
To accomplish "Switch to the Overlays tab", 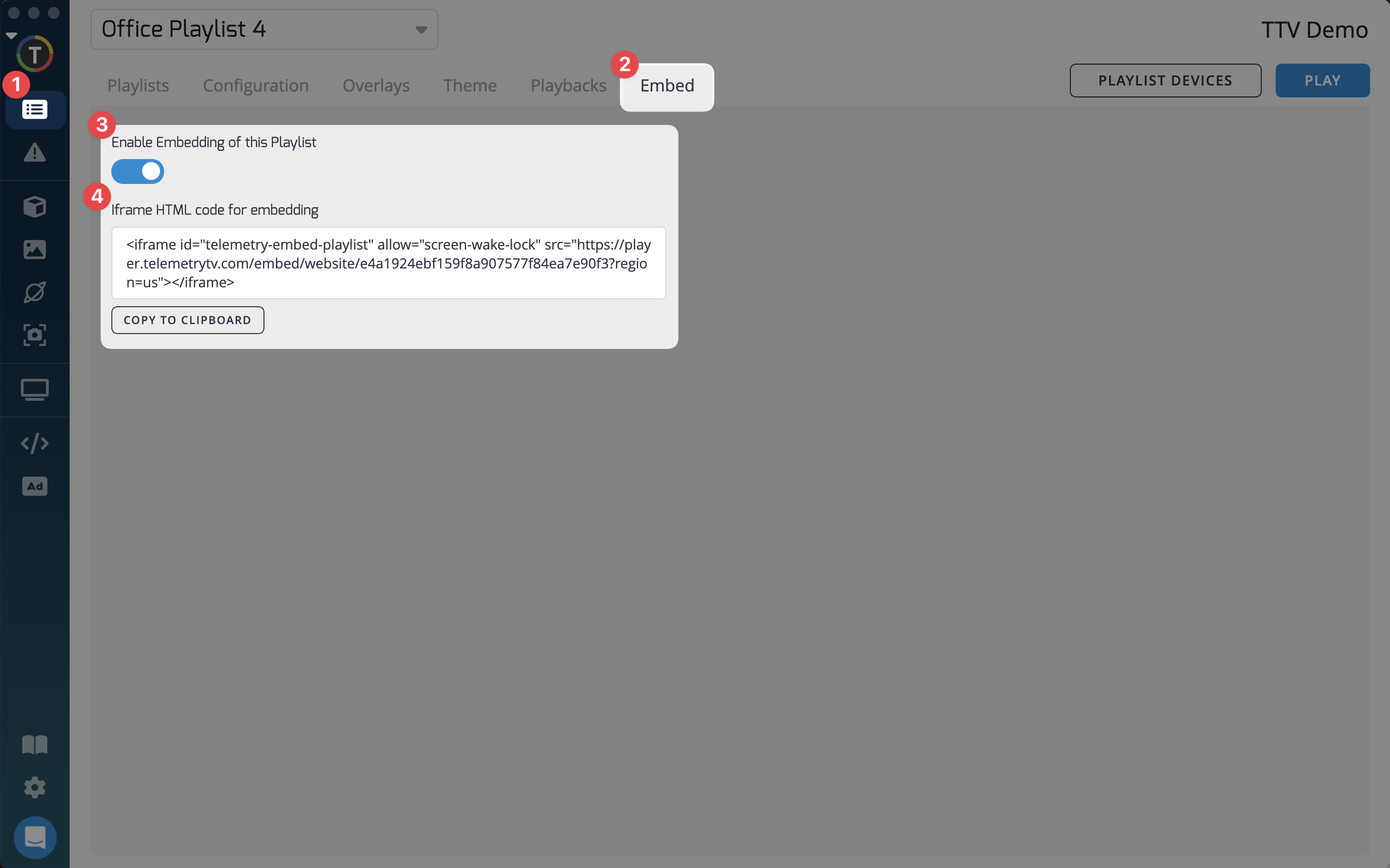I will [x=376, y=86].
